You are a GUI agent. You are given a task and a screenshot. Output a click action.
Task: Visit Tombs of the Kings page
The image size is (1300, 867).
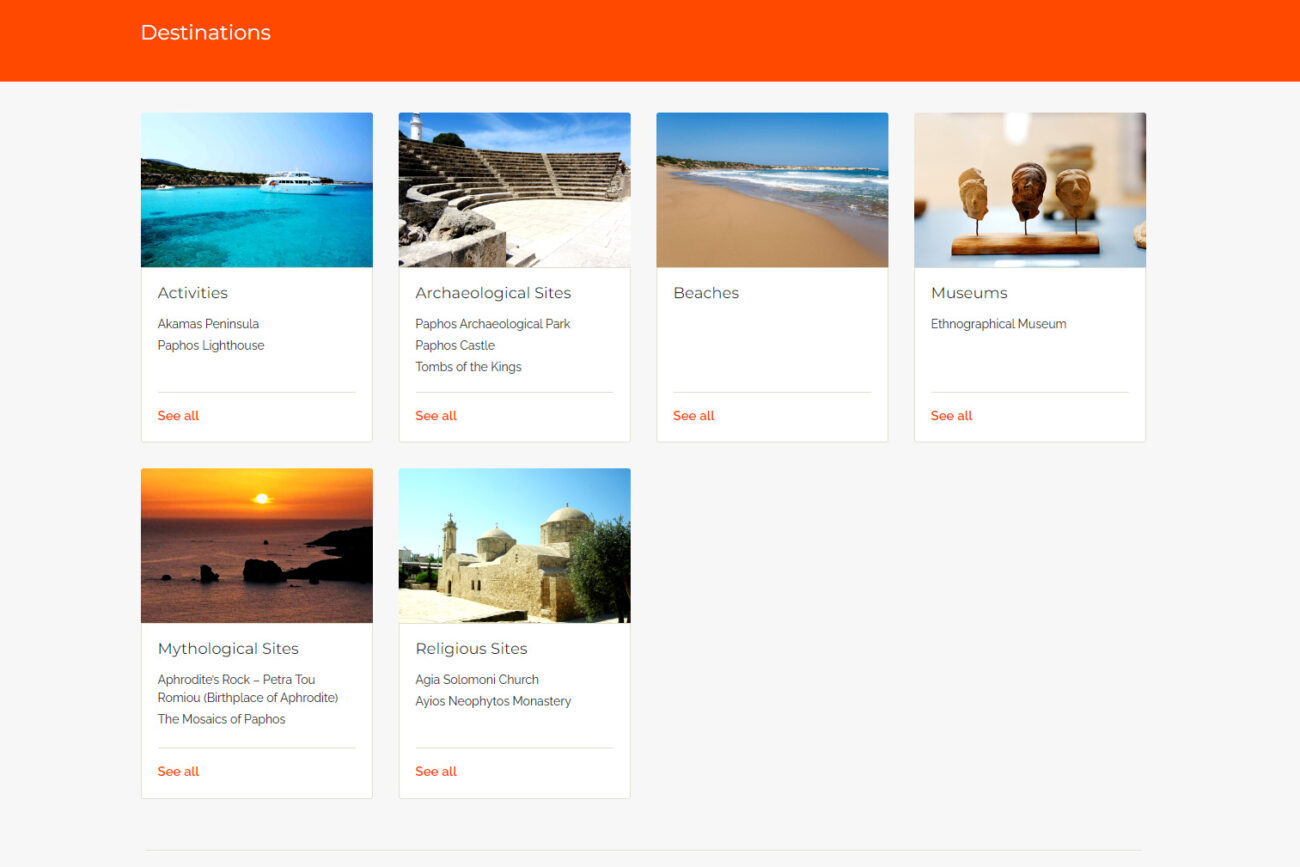coord(468,367)
